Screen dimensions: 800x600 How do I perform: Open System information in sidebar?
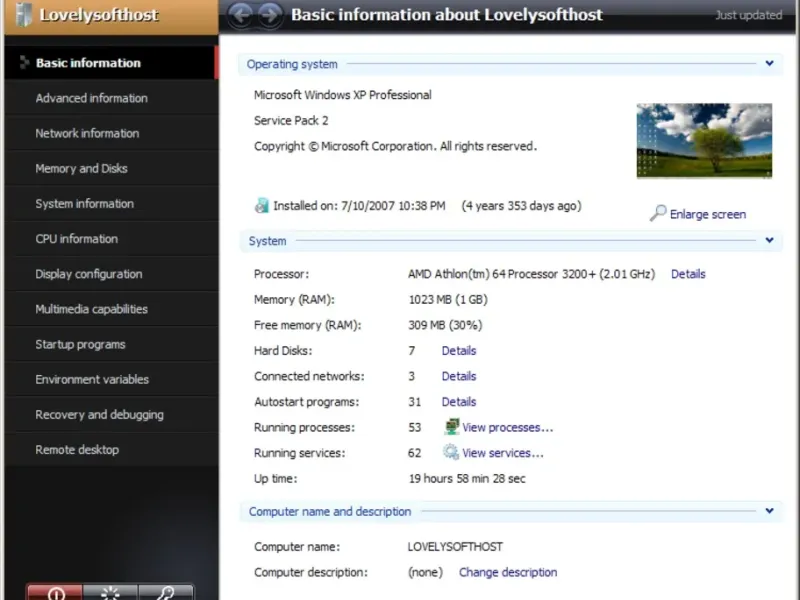tap(111, 204)
